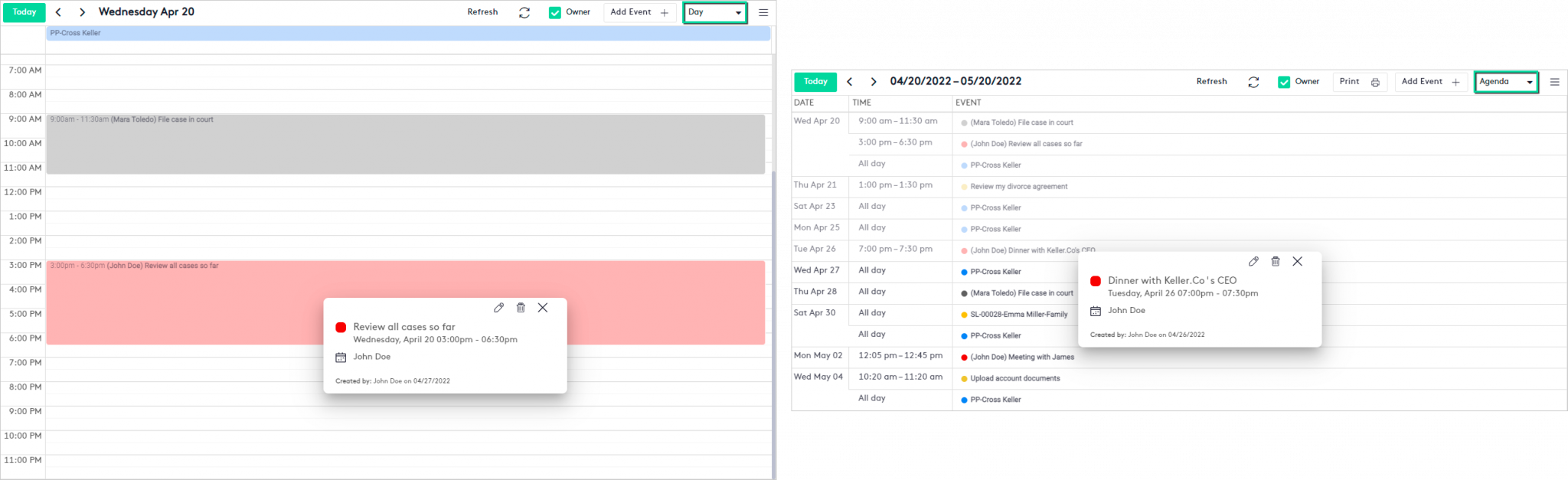Select all-day PP-Cross Keller event bar
This screenshot has height=480, width=1568.
[408, 33]
